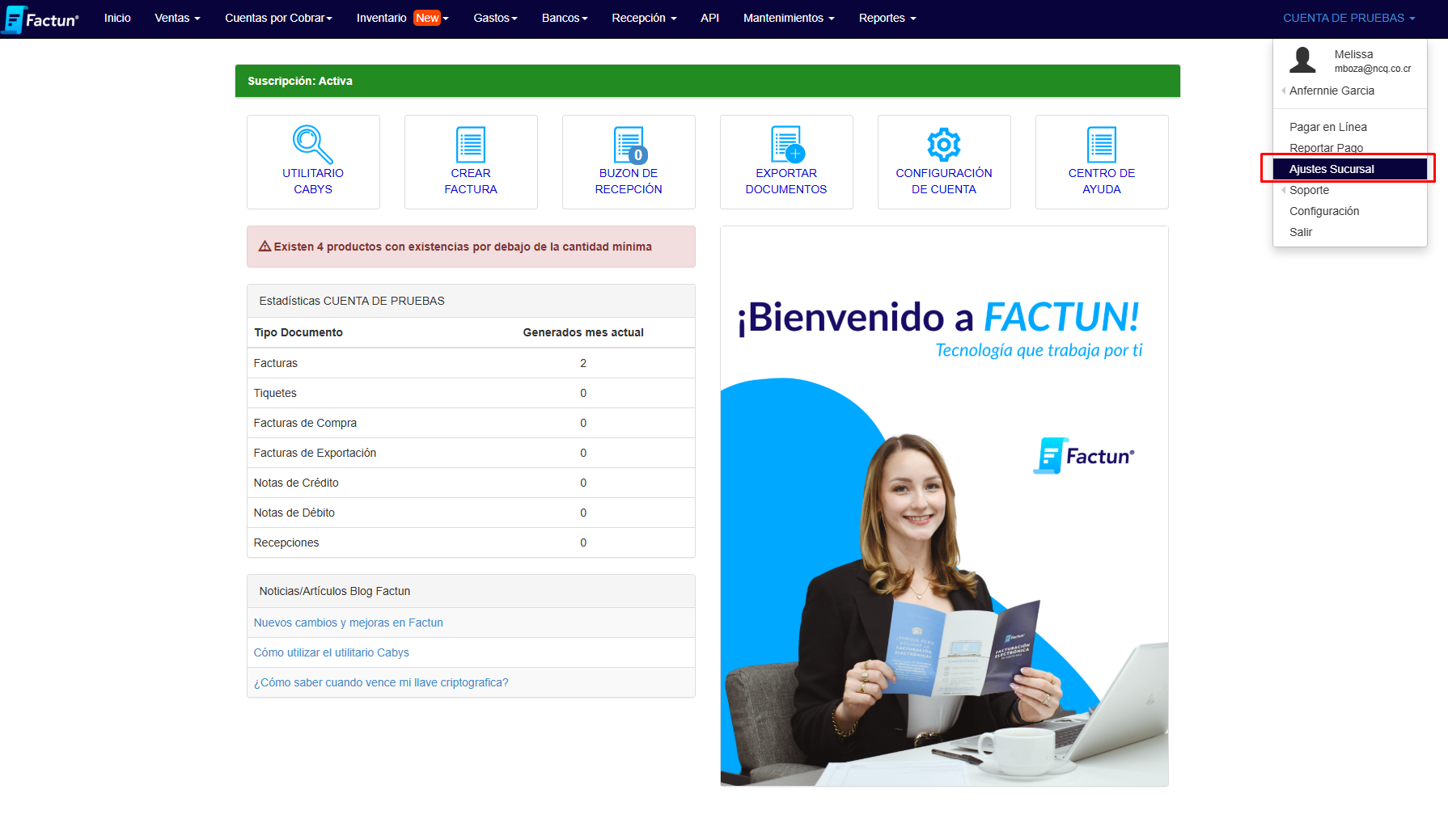Open 'Cómo utilizar el utilitario Cabys' article

click(332, 652)
